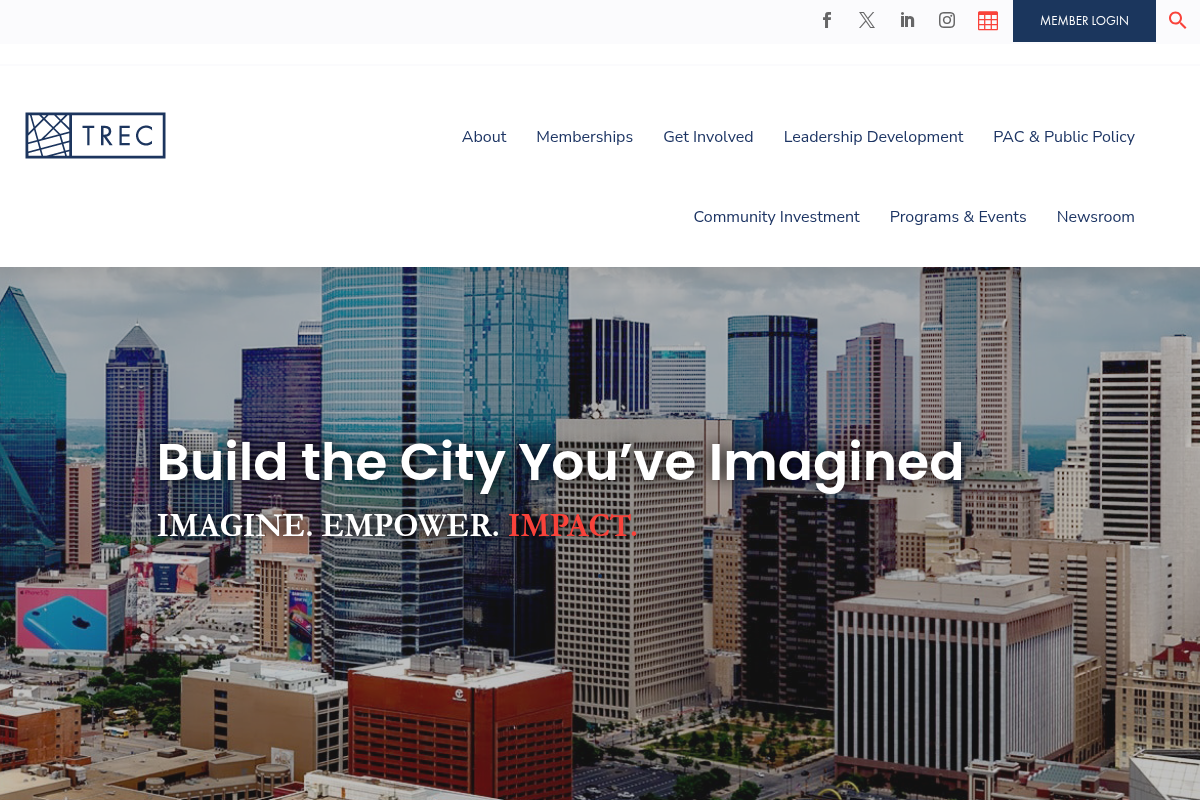
Task: Click the Get Involved link
Action: [708, 137]
